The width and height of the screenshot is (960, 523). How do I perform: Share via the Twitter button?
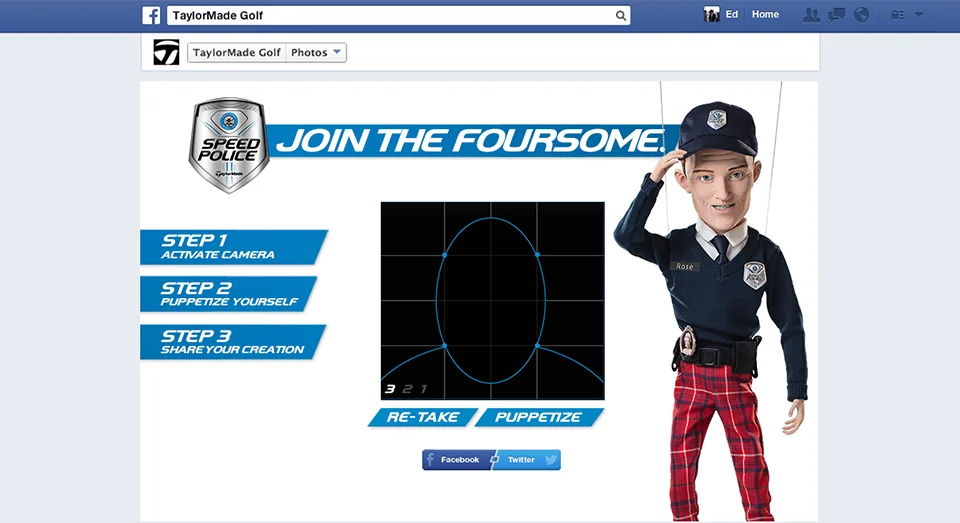click(x=526, y=460)
